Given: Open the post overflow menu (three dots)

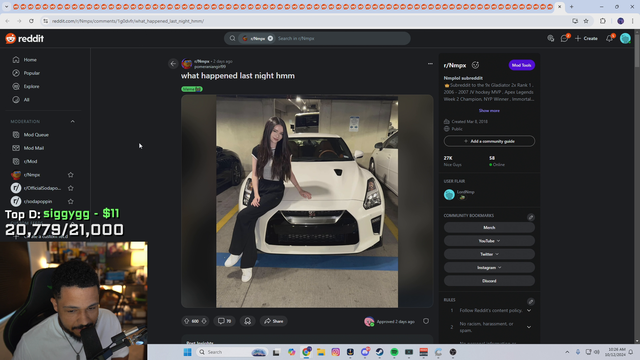Looking at the screenshot, I should click(x=430, y=64).
